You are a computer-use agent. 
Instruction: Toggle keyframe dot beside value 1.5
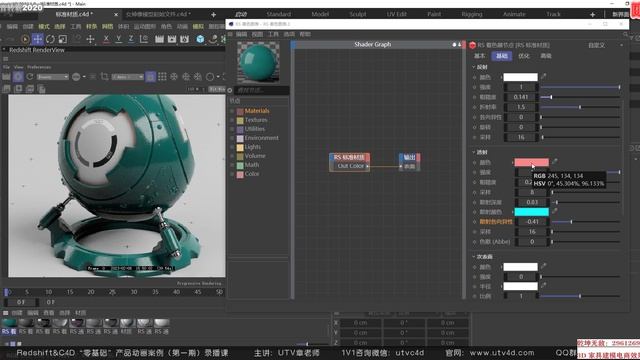coord(474,107)
